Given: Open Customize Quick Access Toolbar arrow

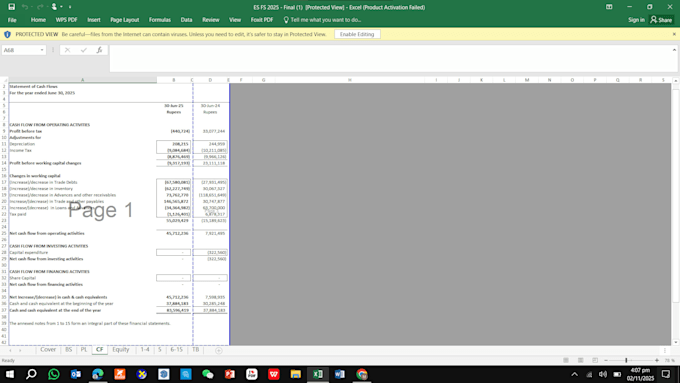Looking at the screenshot, I should tap(70, 7).
